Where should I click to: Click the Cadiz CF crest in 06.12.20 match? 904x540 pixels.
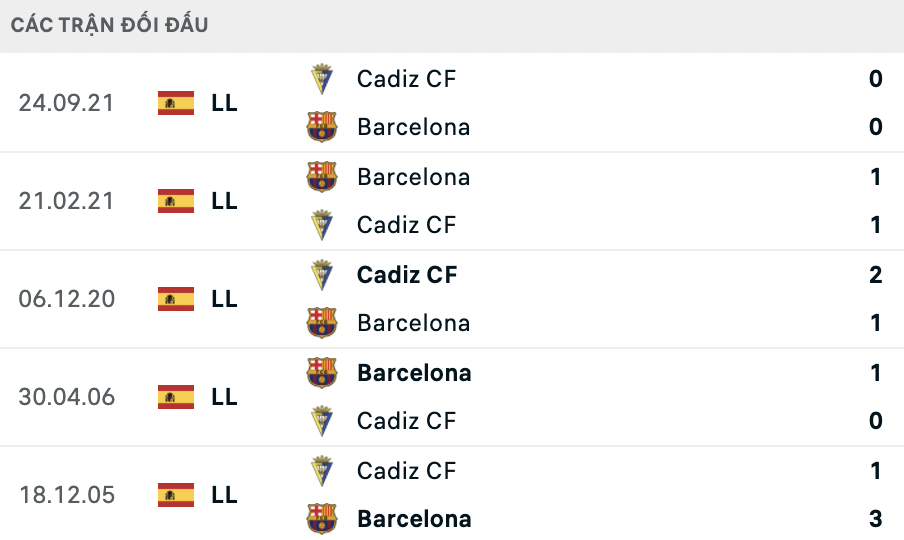(x=322, y=275)
